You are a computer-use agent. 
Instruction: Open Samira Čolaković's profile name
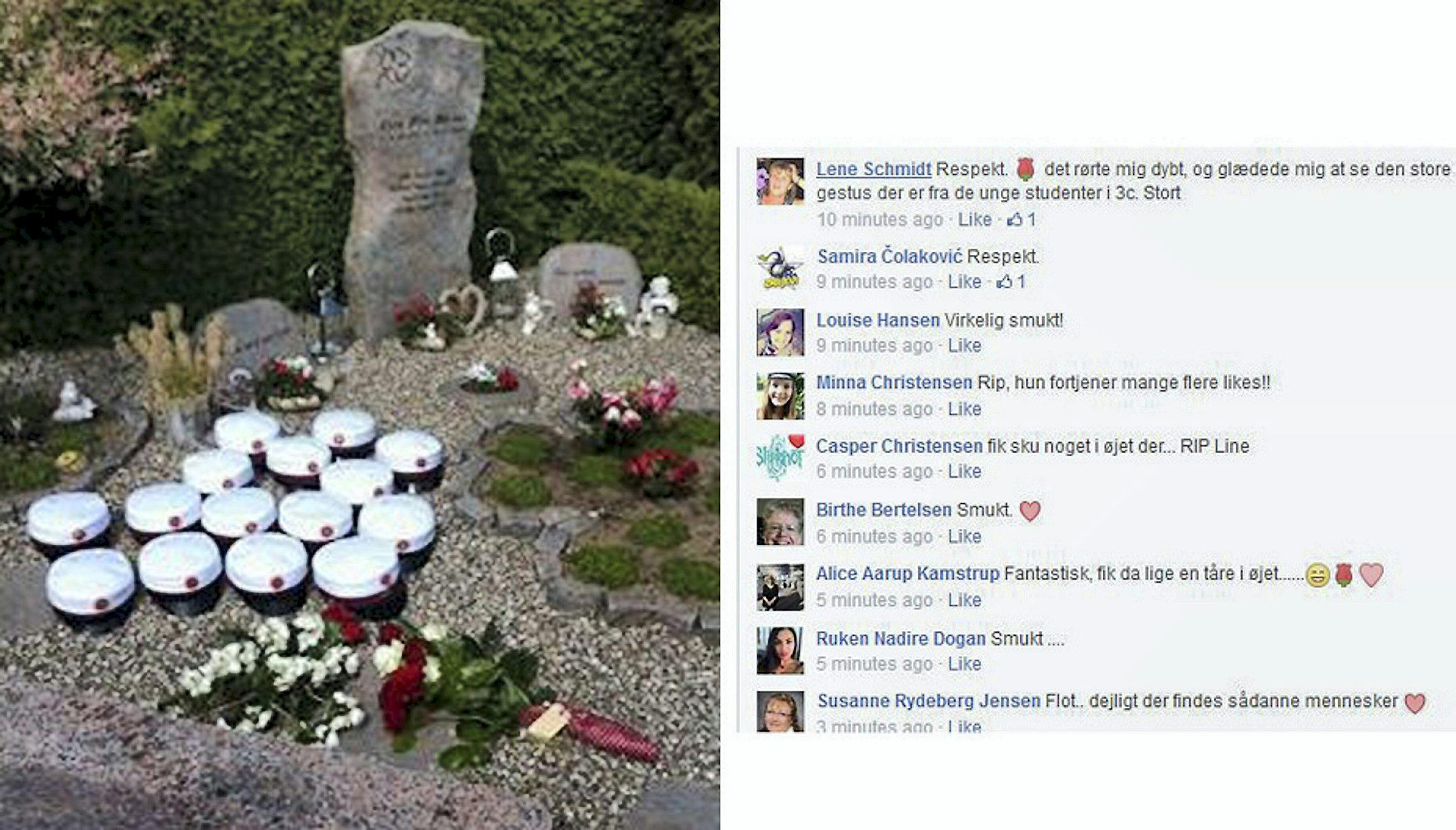tap(890, 256)
